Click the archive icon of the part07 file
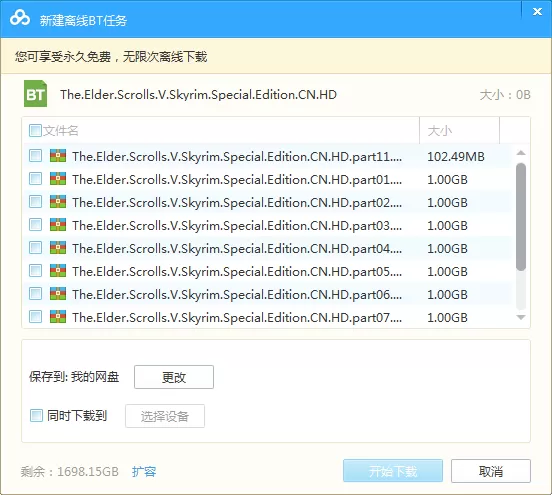Viewport: 552px width, 495px height. tap(58, 317)
